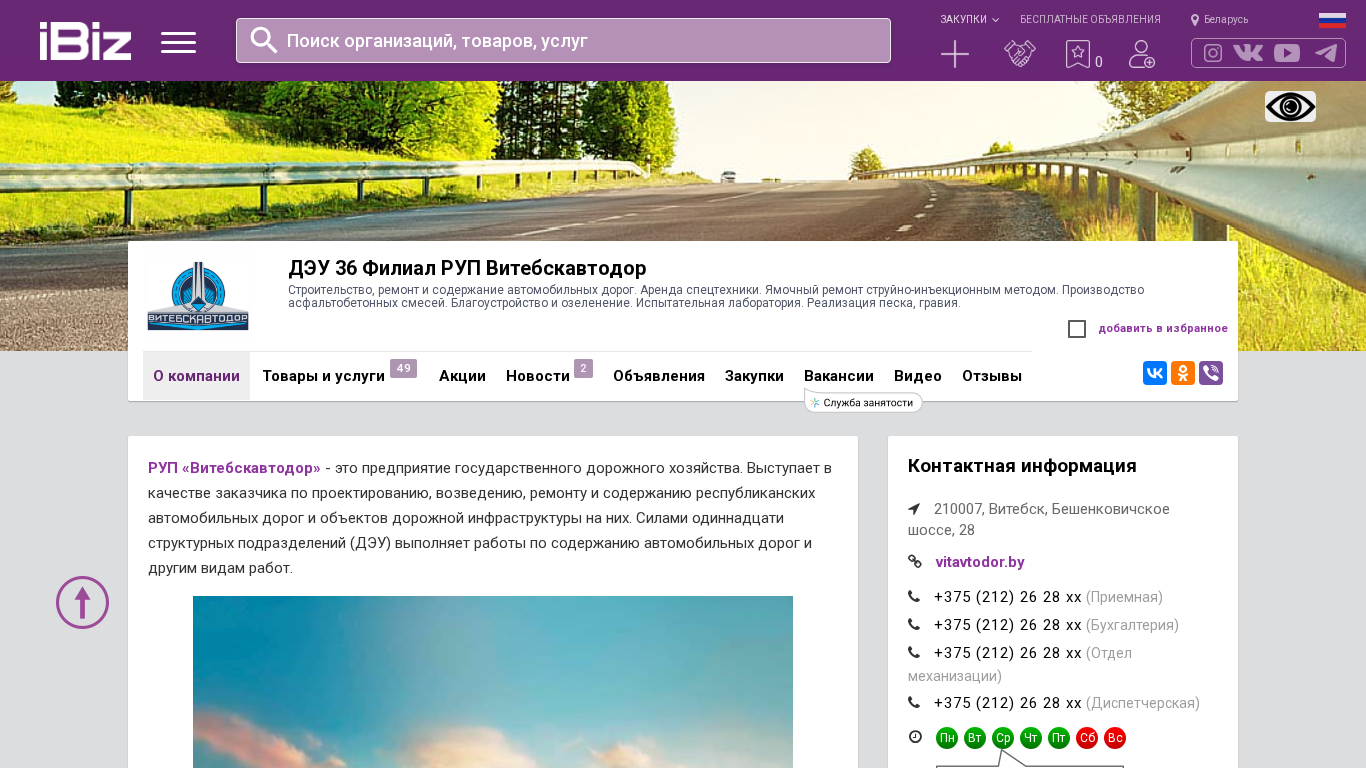Switch to the Видео tab
The image size is (1366, 768).
918,376
